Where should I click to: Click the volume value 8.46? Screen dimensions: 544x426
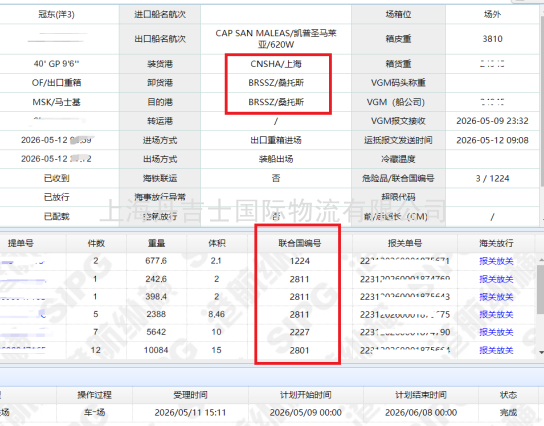coord(216,314)
